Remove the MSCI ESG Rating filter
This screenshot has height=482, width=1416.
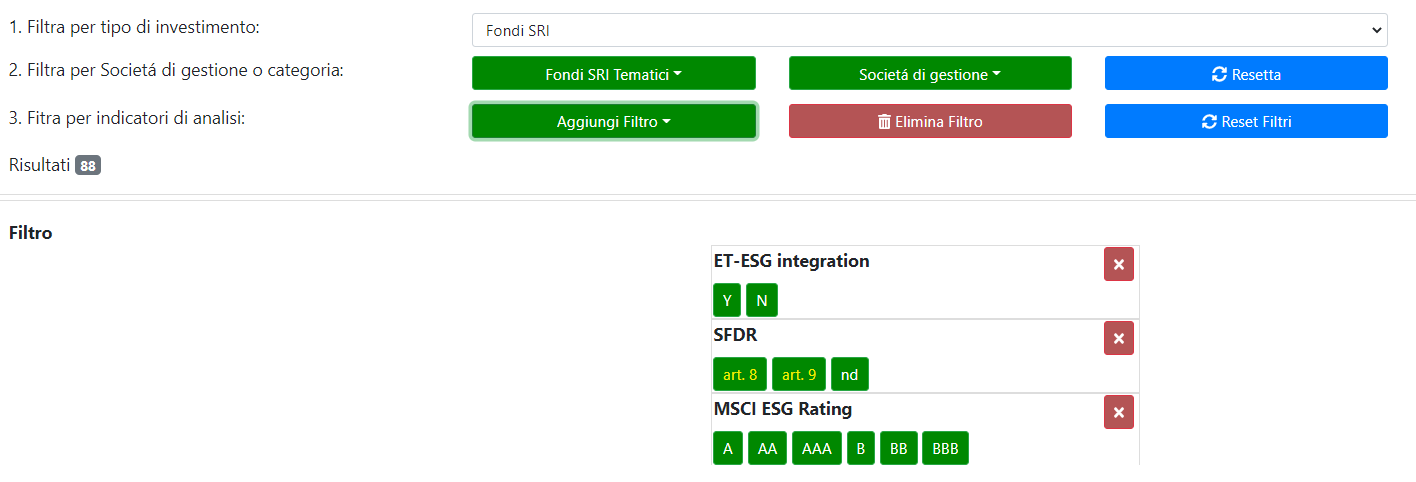tap(1119, 412)
